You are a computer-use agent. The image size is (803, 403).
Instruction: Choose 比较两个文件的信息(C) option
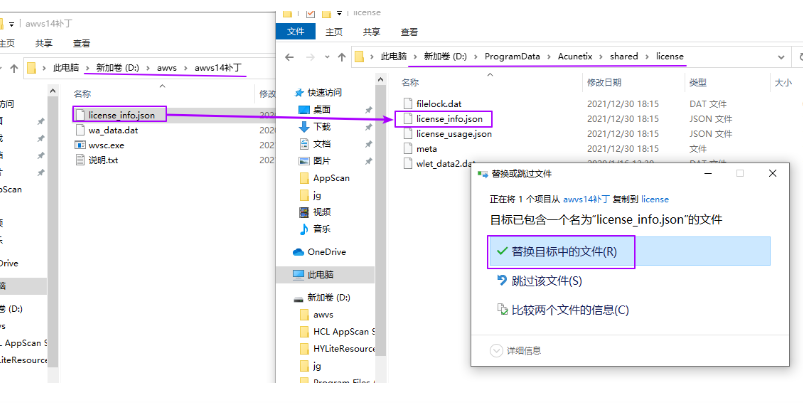tap(562, 310)
